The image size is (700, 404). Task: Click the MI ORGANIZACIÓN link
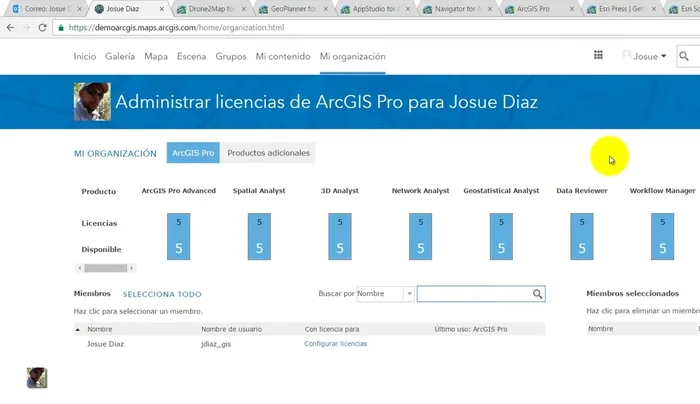pyautogui.click(x=115, y=154)
